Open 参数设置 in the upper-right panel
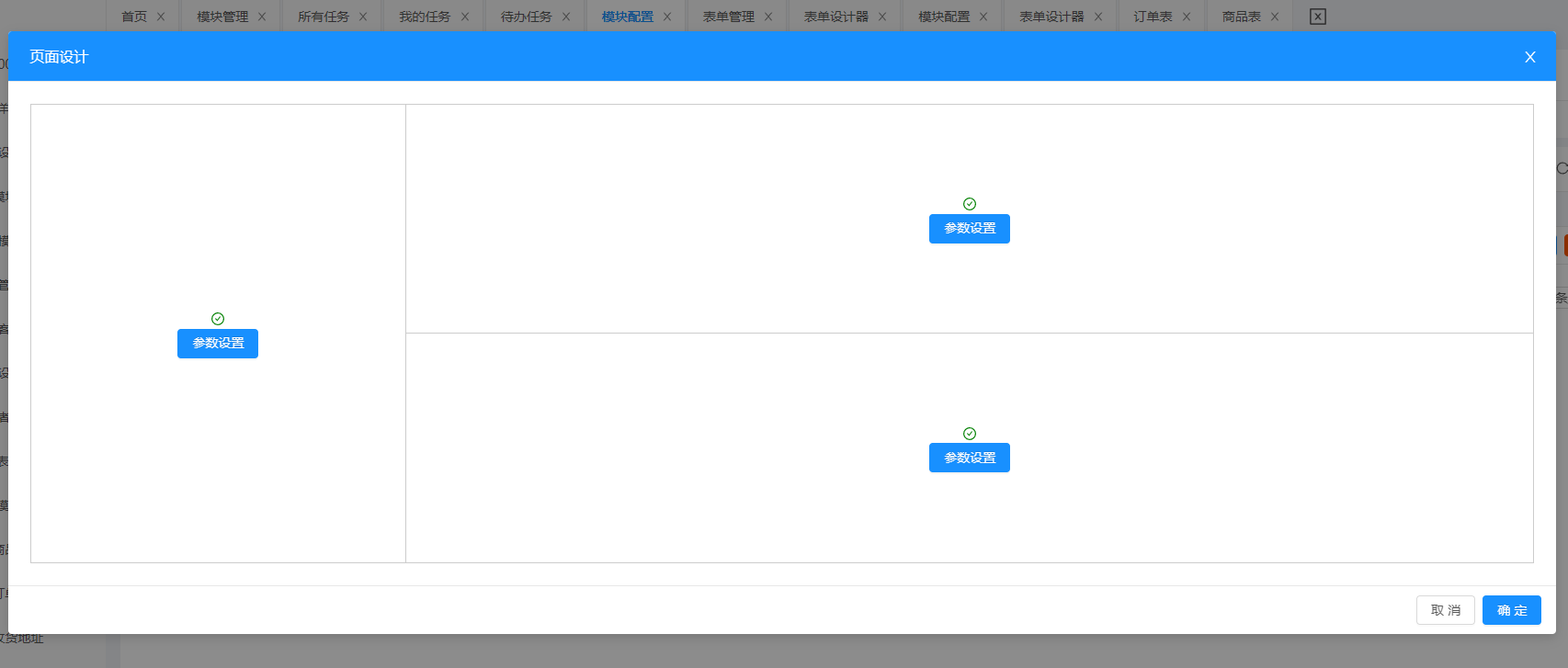The width and height of the screenshot is (1568, 668). (970, 229)
